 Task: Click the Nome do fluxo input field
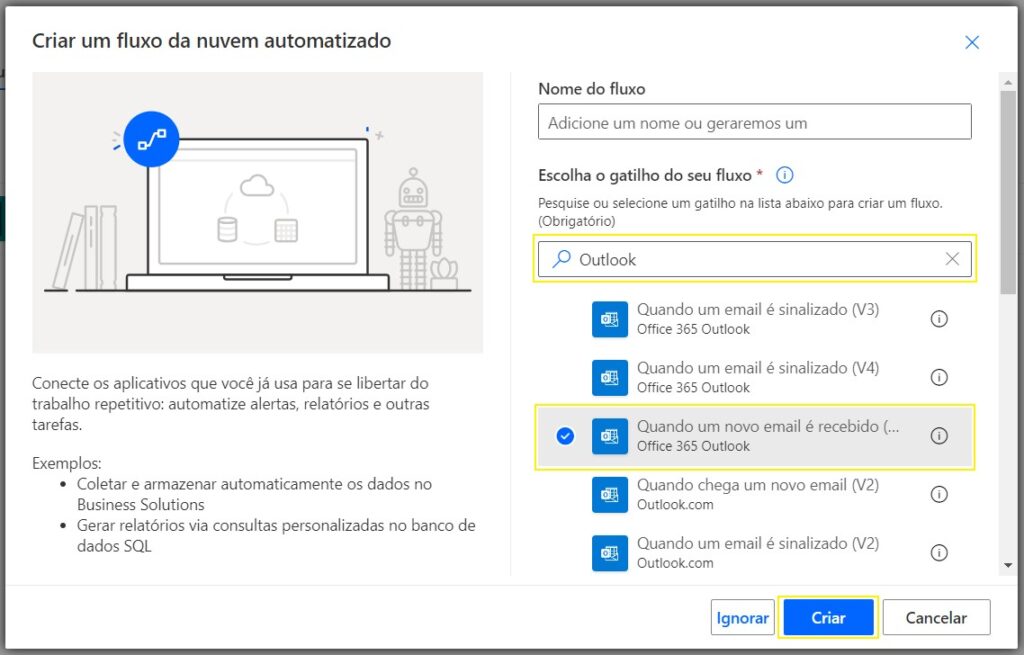click(754, 123)
